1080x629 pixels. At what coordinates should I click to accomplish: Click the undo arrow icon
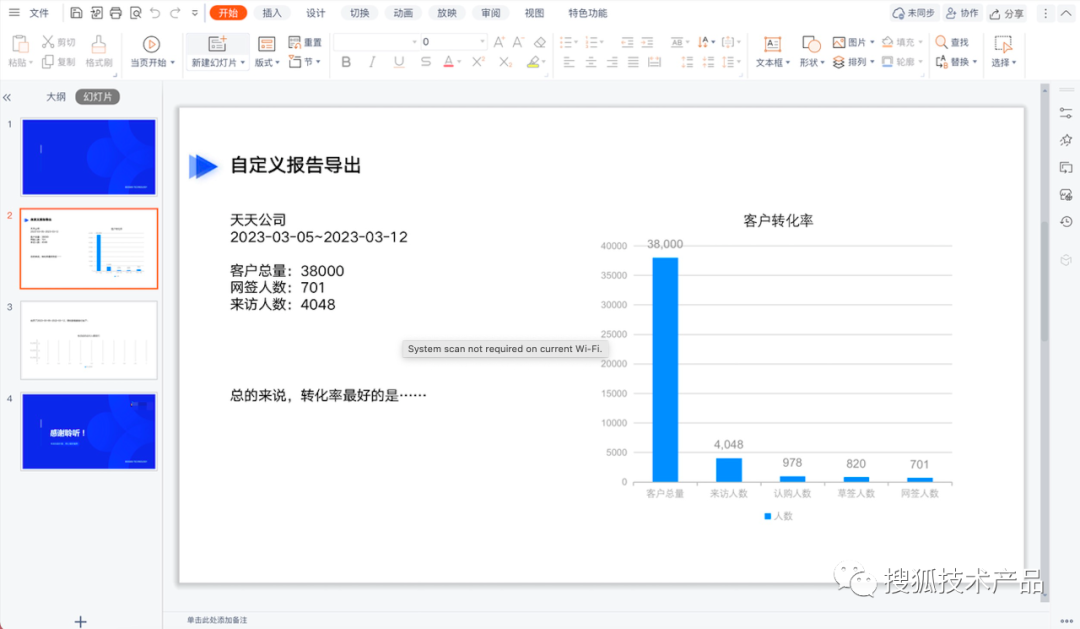155,13
